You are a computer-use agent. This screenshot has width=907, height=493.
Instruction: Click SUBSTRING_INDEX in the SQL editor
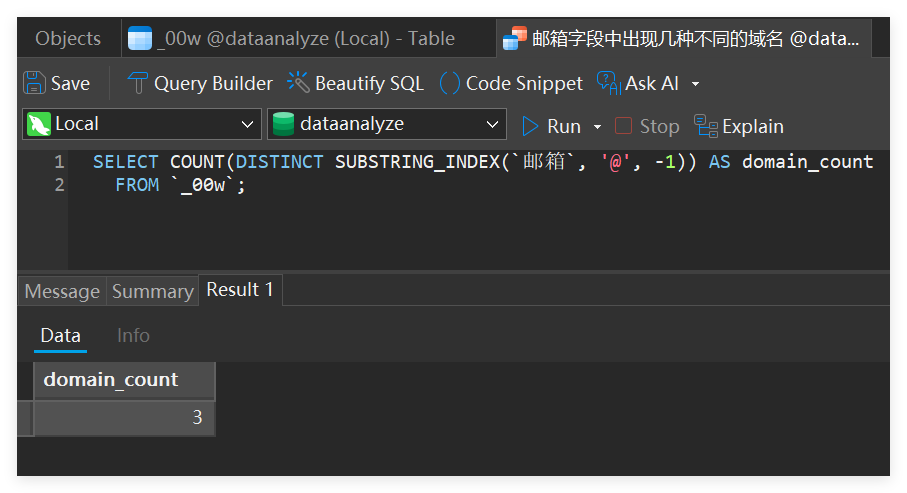coord(417,161)
